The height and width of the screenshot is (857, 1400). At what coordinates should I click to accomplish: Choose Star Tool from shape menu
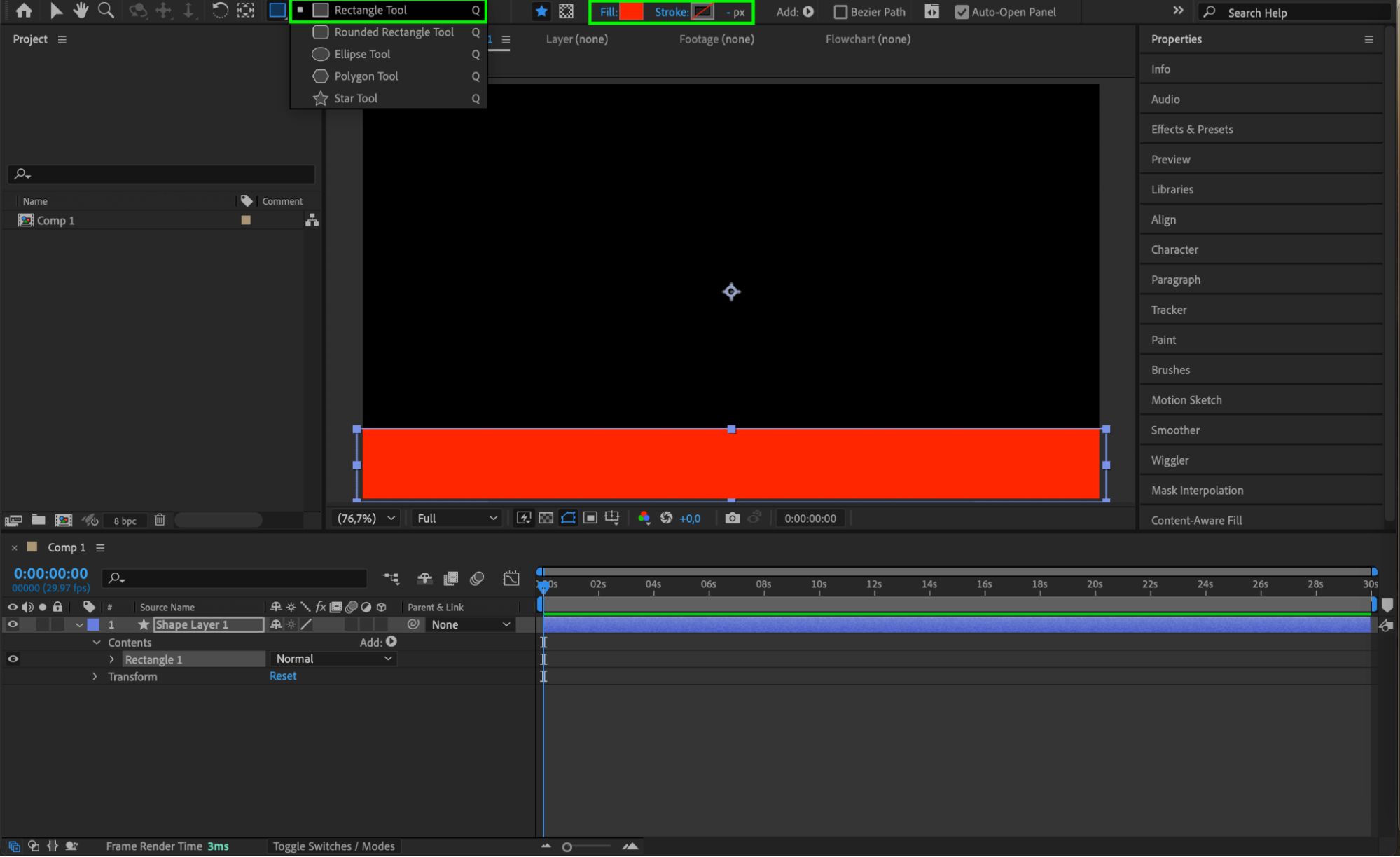point(356,98)
